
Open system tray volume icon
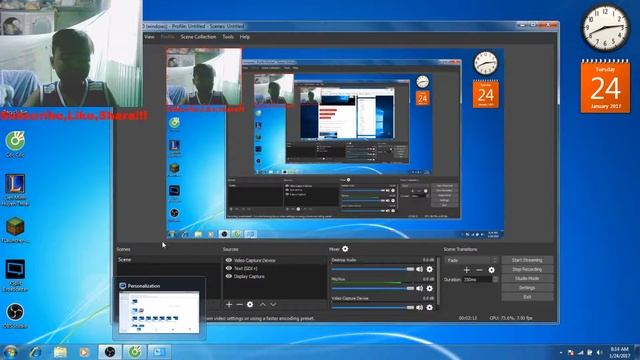click(599, 352)
